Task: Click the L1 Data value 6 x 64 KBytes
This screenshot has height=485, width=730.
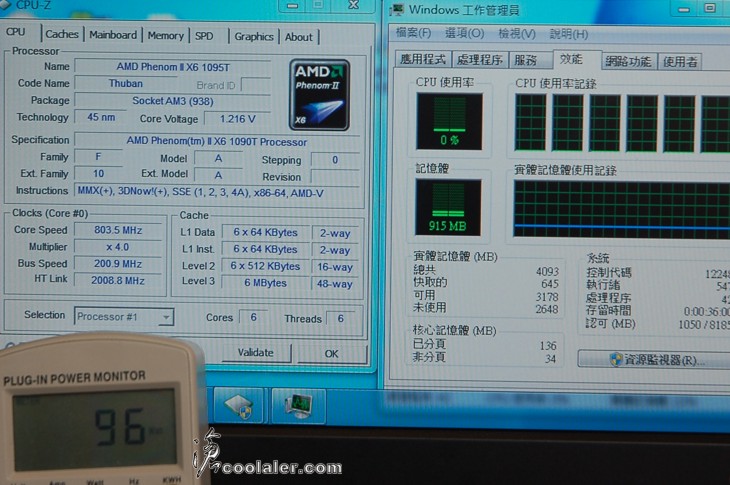Action: point(265,232)
